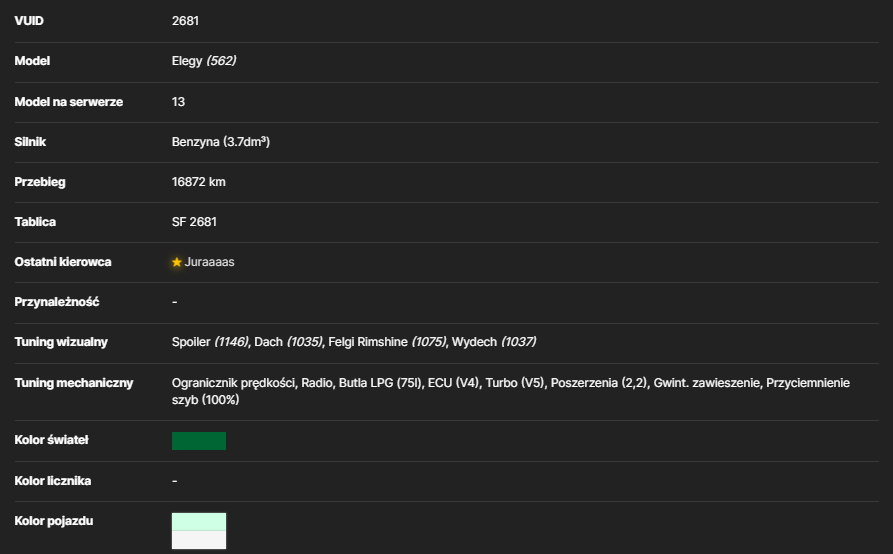The height and width of the screenshot is (554, 893).
Task: Click the Model row label
Action: point(32,61)
